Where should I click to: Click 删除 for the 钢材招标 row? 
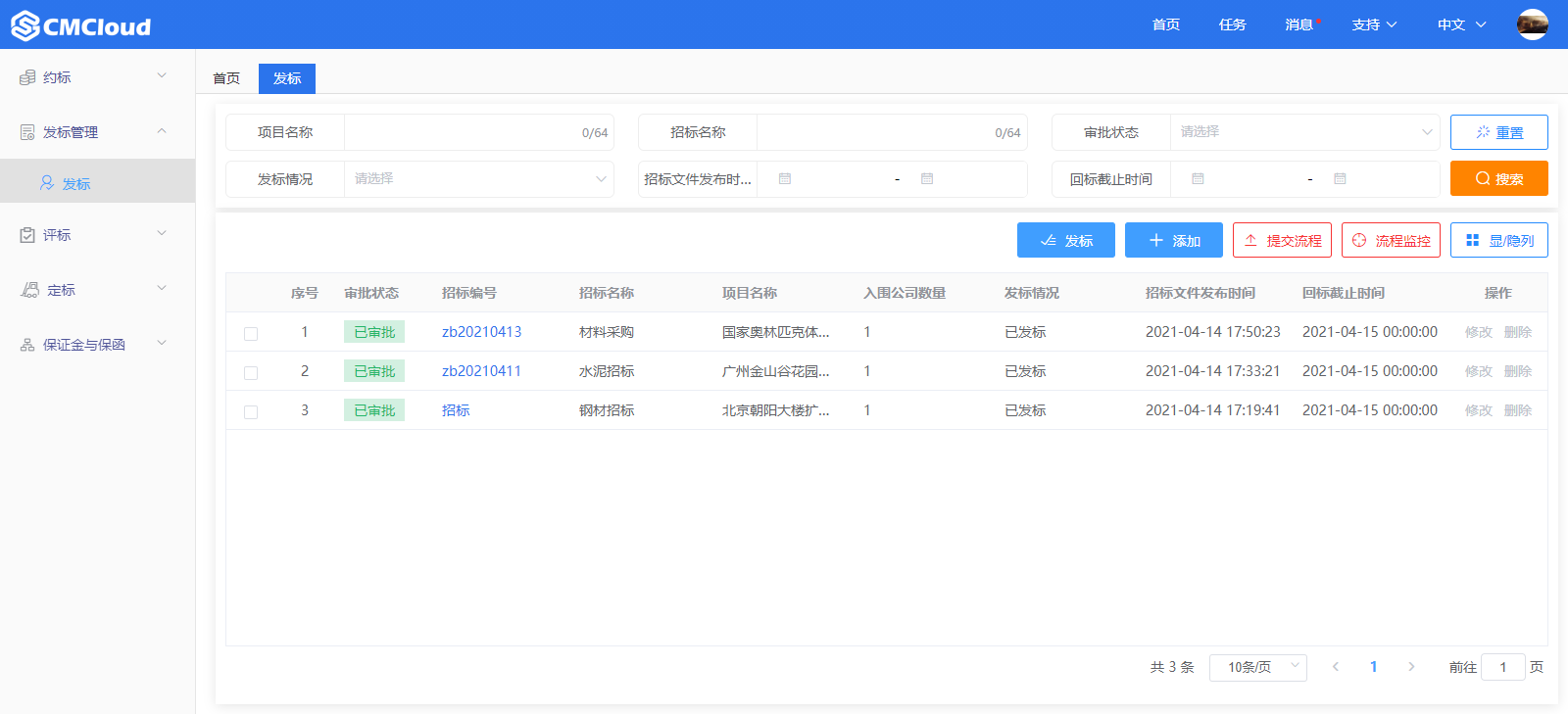(1518, 410)
